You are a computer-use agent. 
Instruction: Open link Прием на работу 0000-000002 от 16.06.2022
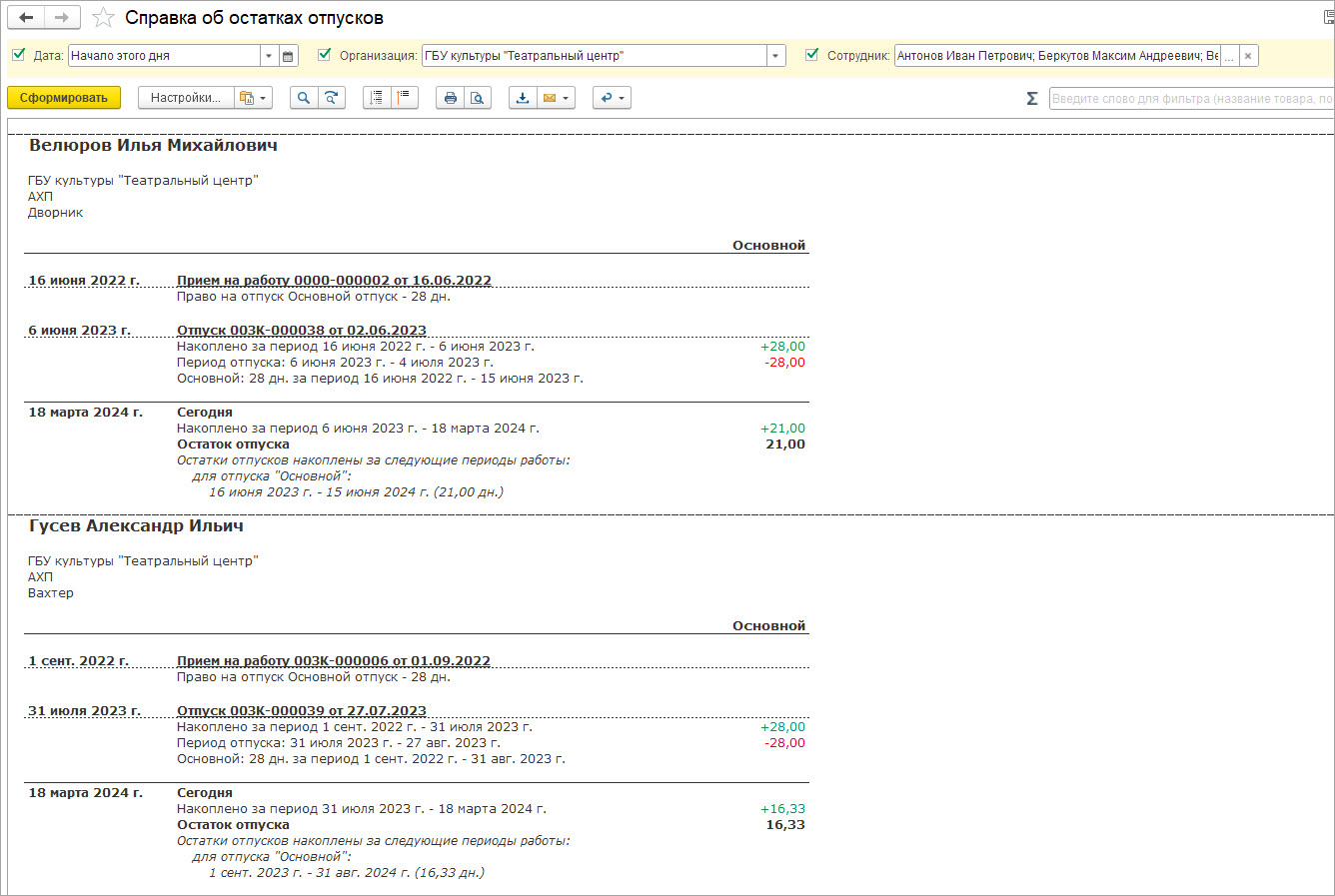click(334, 280)
